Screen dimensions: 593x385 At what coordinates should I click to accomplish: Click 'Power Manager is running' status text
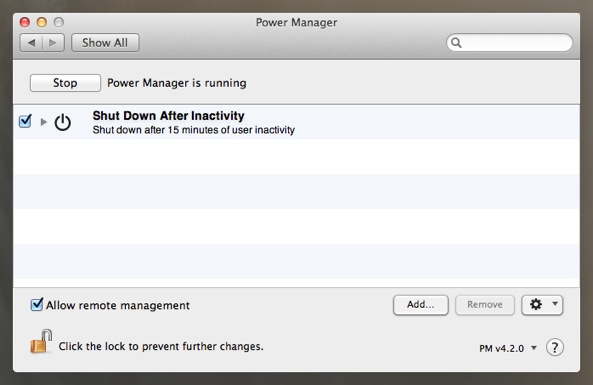tap(177, 83)
